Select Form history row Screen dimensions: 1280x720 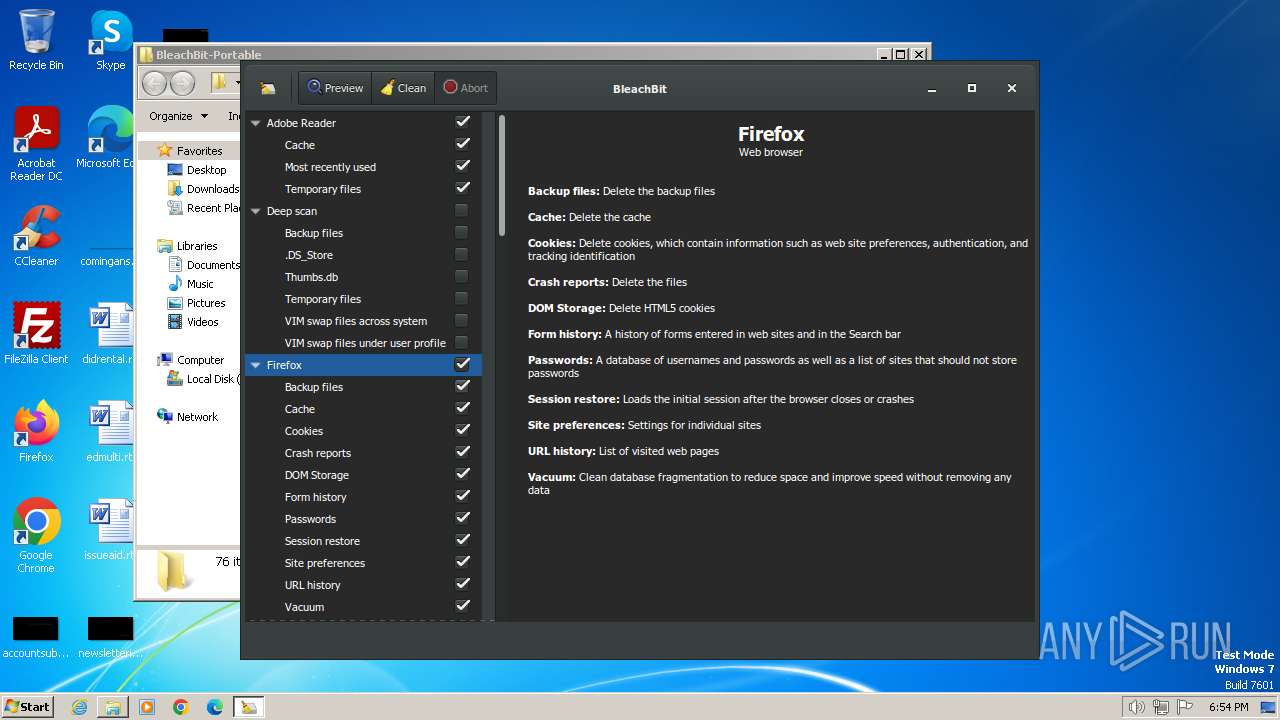(363, 497)
